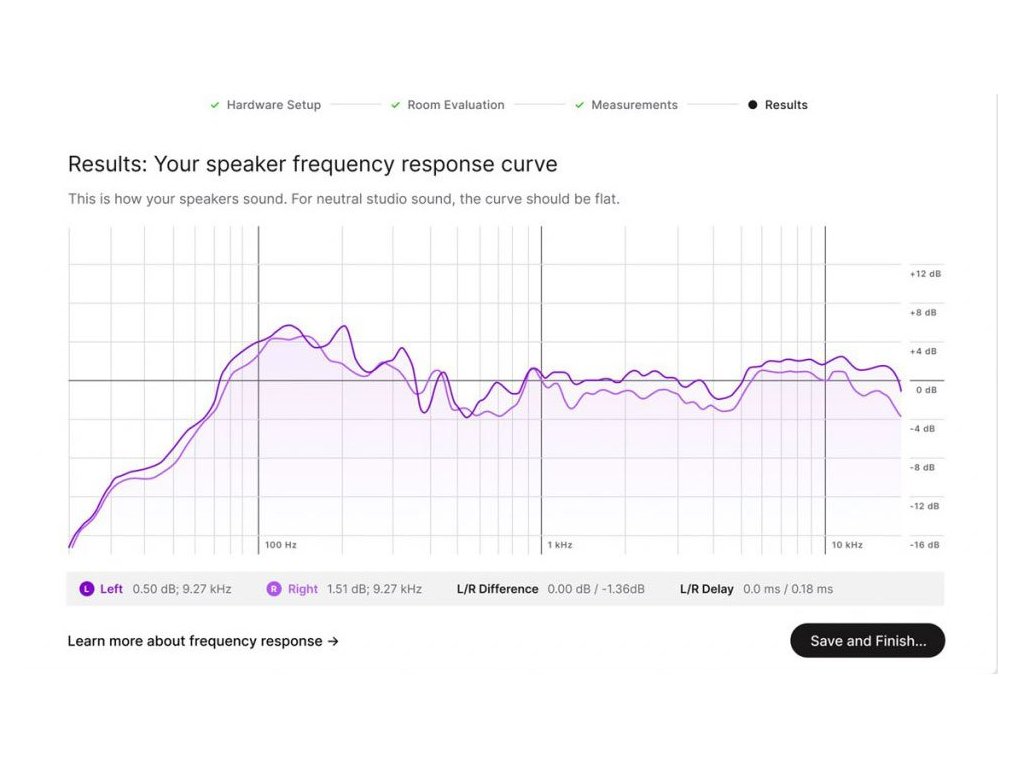Click the +12 dB scale label
Image resolution: width=1024 pixels, height=768 pixels.
click(924, 274)
